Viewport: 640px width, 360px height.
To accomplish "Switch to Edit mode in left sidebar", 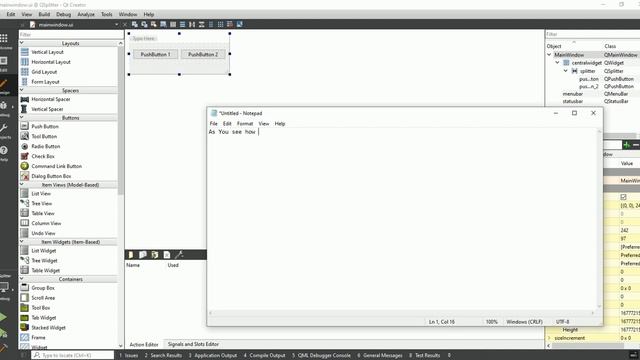I will point(4,63).
